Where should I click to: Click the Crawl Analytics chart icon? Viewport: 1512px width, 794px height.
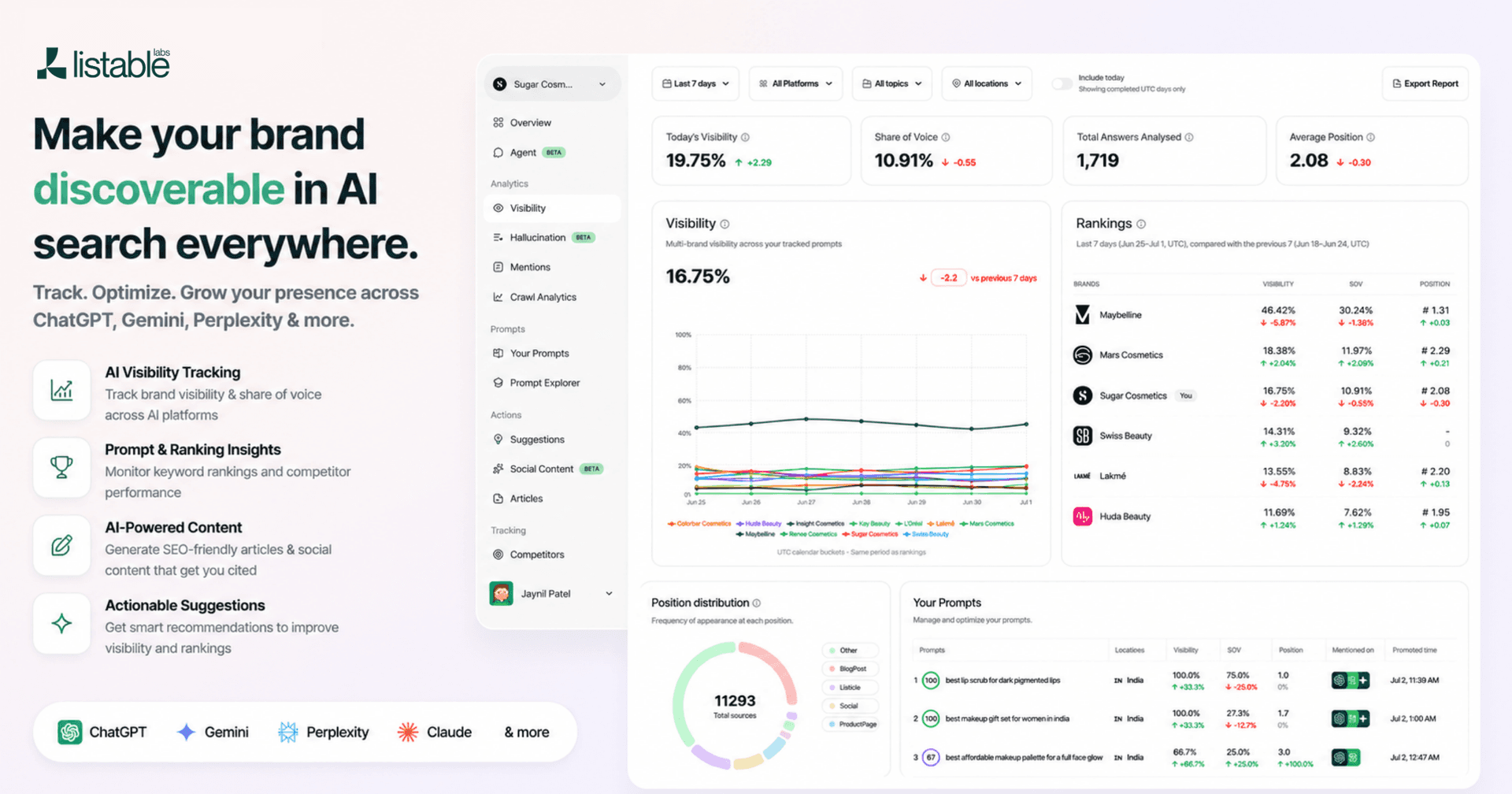[498, 297]
